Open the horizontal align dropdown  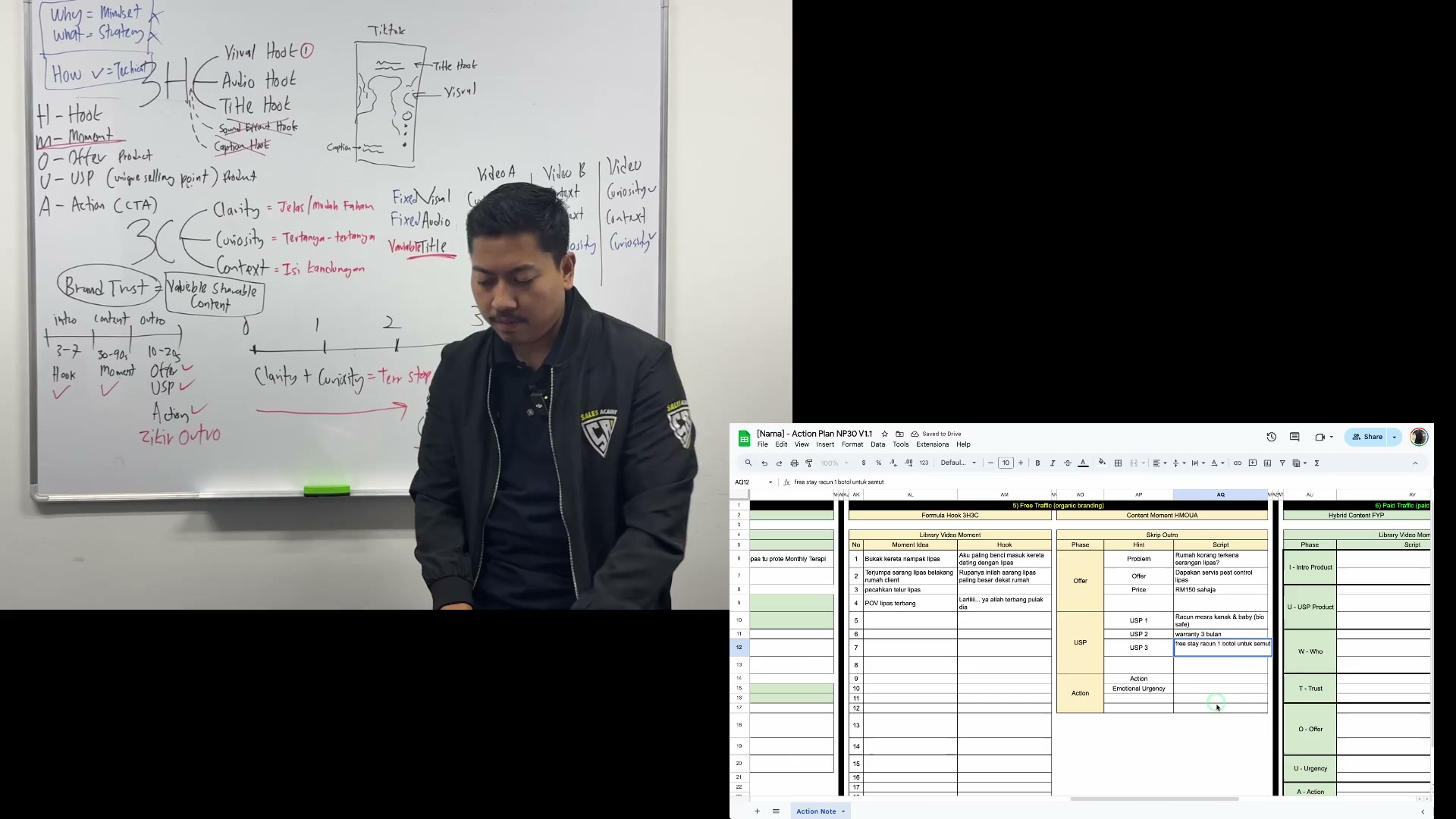(1159, 463)
